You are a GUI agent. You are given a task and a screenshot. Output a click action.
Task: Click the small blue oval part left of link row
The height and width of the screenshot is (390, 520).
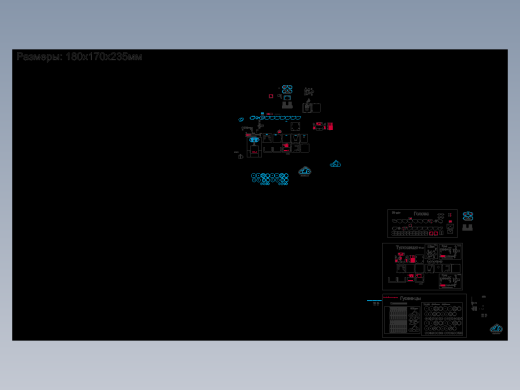(x=241, y=119)
